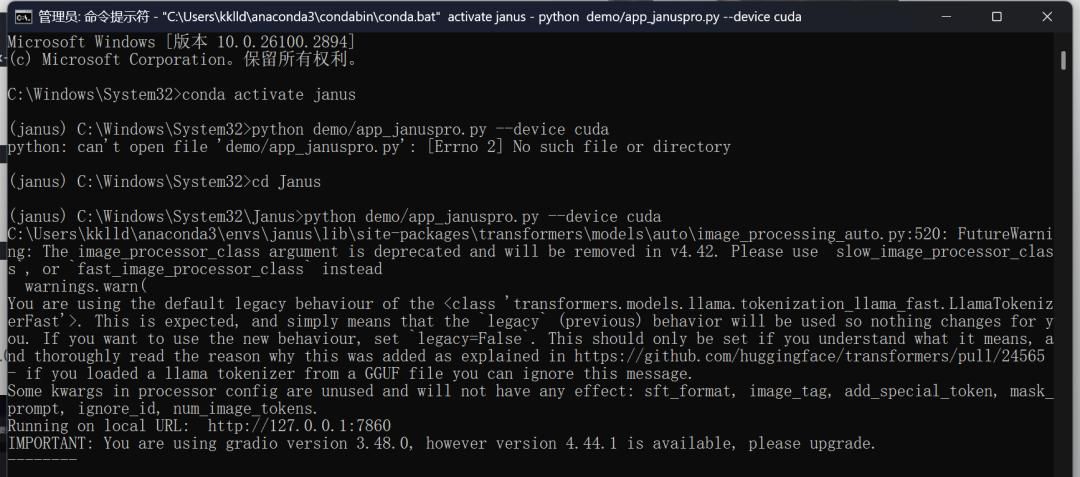Viewport: 1080px width, 477px height.
Task: Click the first python demo/app_januspro.py command in System32
Action: click(x=308, y=129)
